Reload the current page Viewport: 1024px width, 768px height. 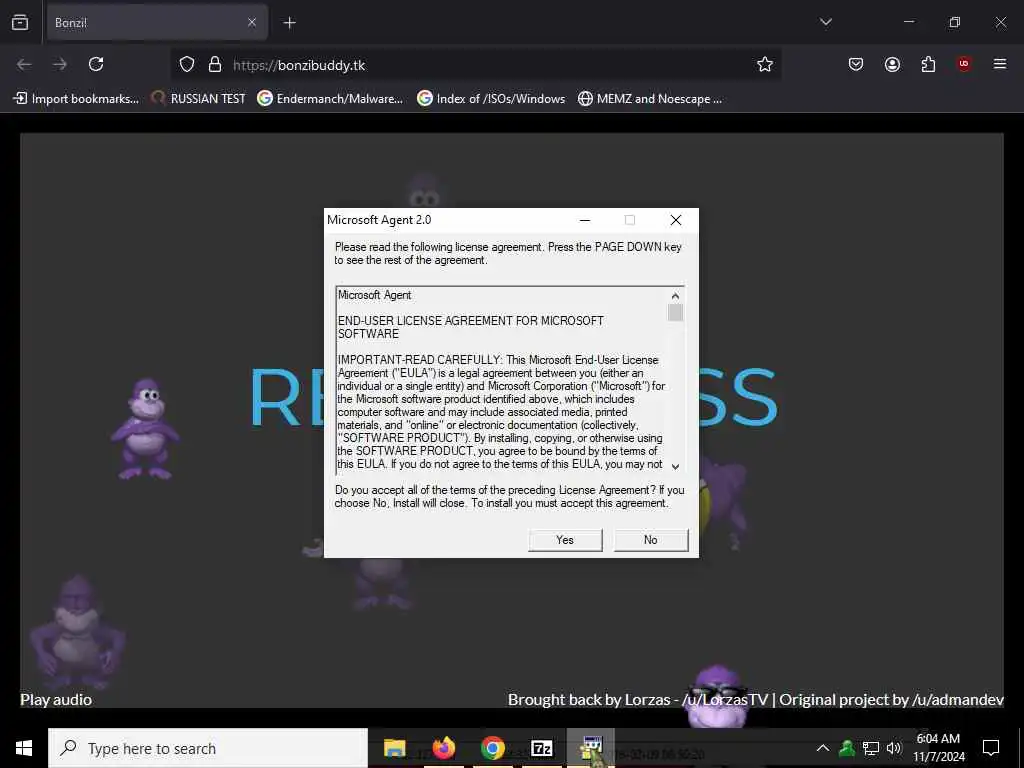(x=96, y=64)
